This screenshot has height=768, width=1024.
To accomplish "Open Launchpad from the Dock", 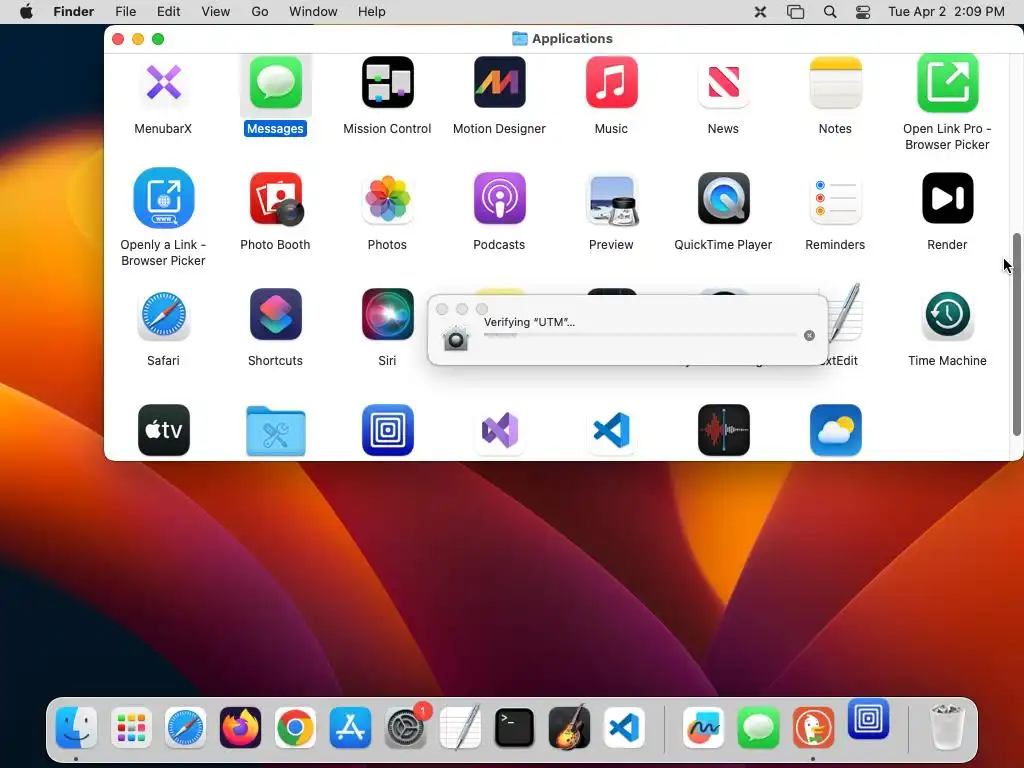I will click(x=131, y=728).
